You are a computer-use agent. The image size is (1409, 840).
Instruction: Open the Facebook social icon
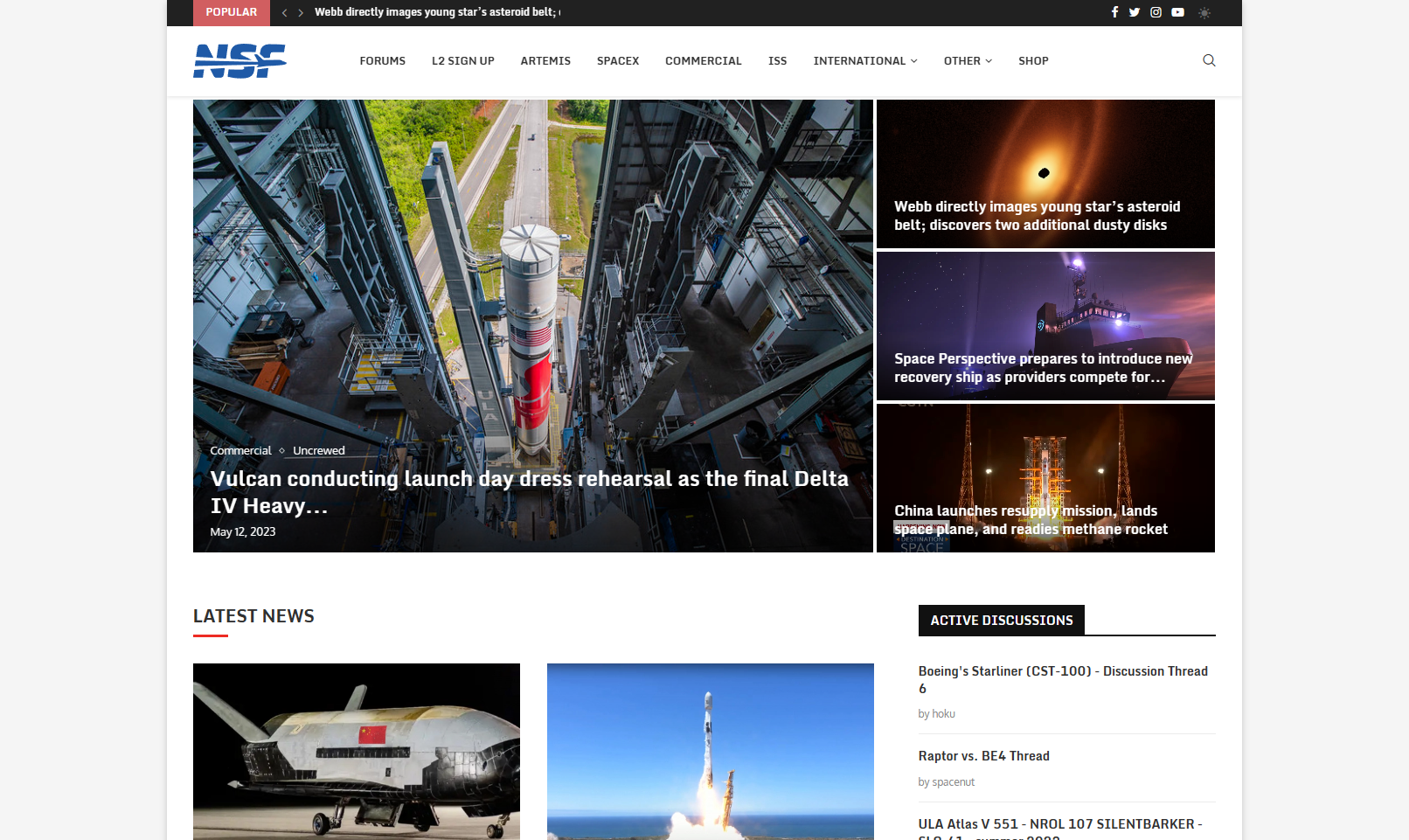coord(1114,12)
